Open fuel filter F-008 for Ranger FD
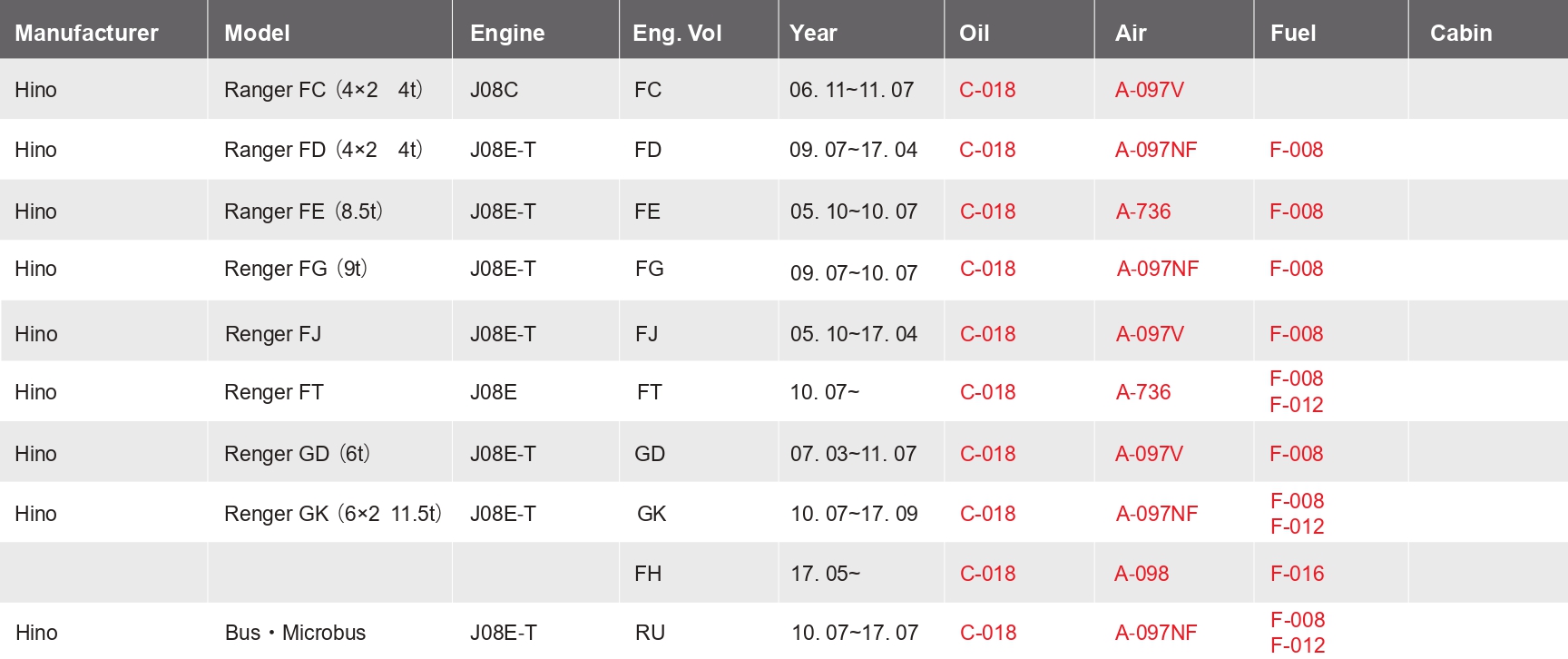This screenshot has height=659, width=1568. 1296,150
